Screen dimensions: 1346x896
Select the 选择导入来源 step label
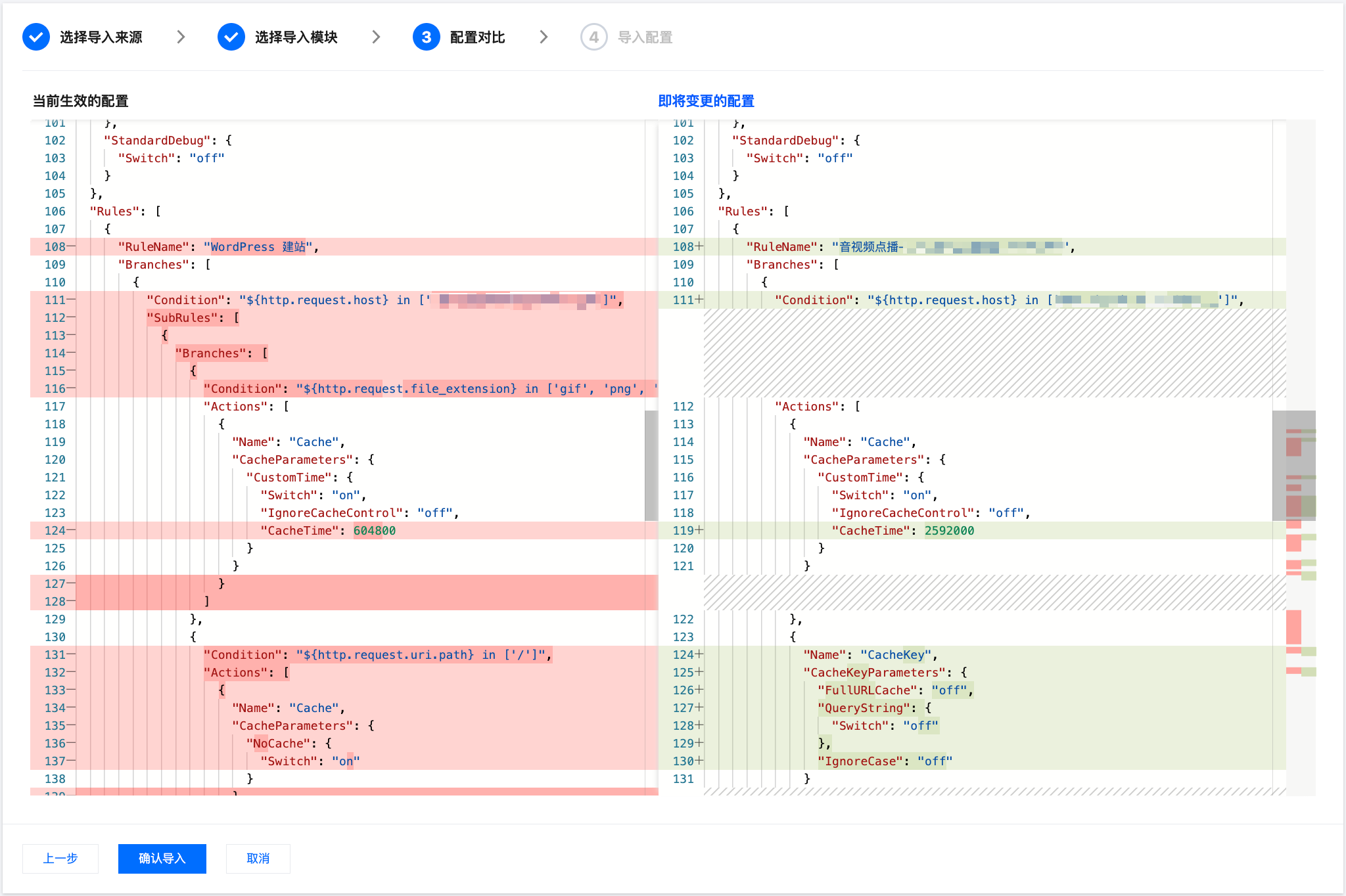coord(101,37)
